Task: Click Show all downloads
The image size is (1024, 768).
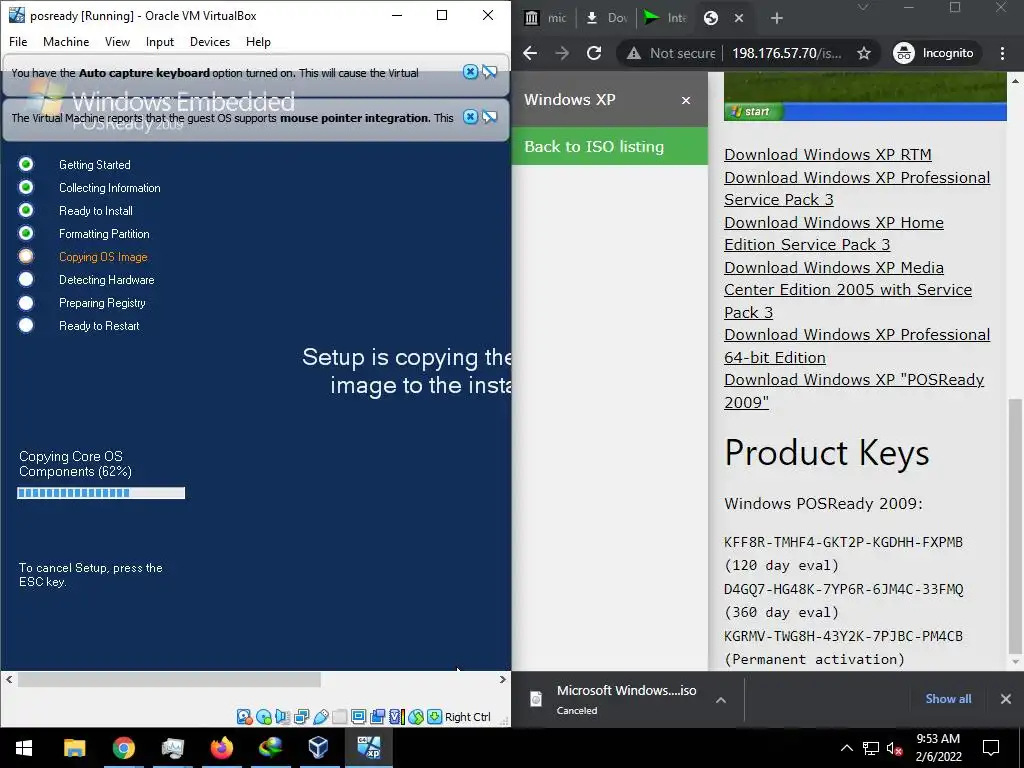Action: (x=948, y=699)
